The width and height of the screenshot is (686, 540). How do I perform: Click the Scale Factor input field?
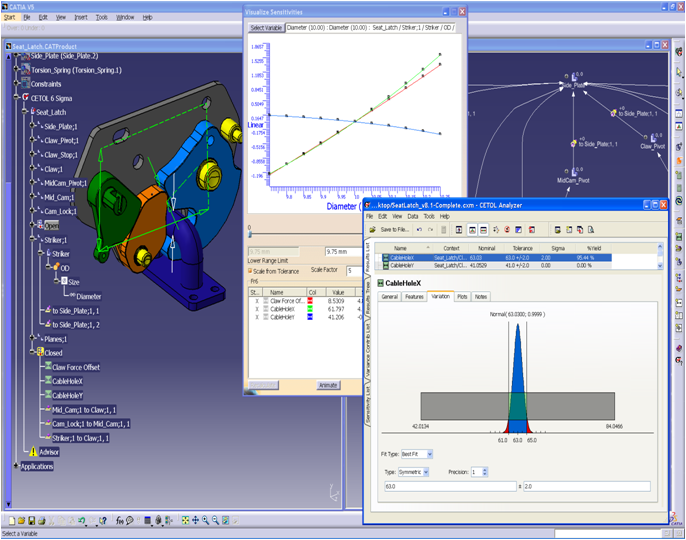point(355,271)
